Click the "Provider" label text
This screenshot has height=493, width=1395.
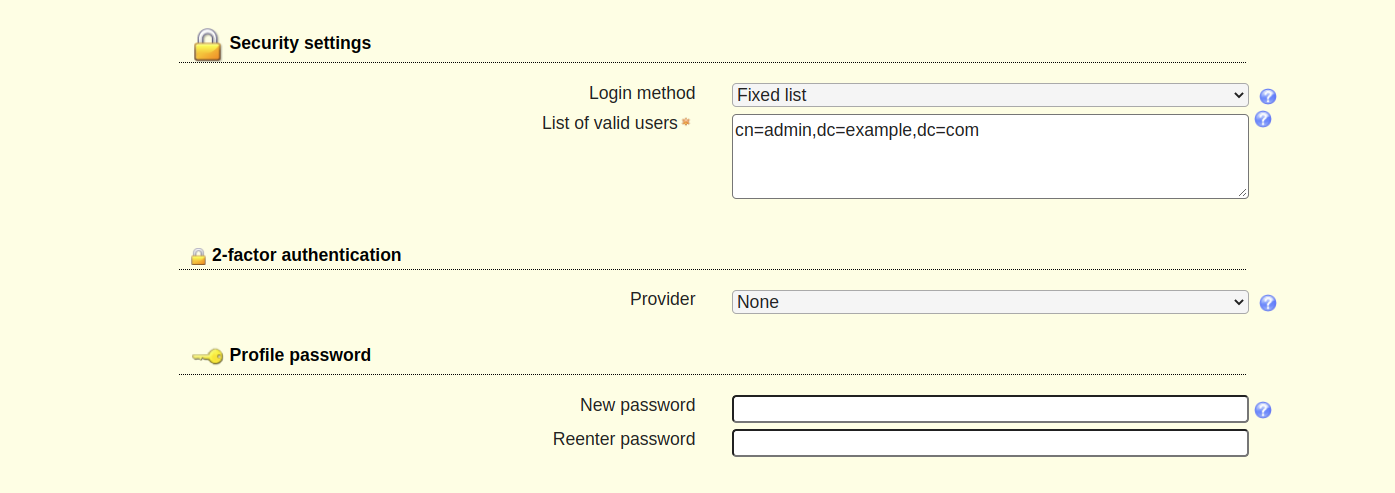point(662,299)
